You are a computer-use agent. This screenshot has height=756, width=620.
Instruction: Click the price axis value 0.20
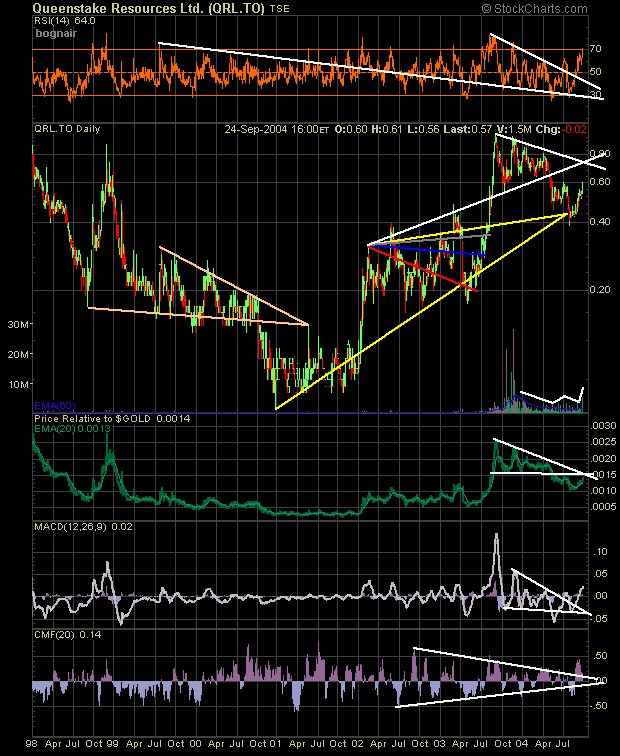[x=600, y=290]
